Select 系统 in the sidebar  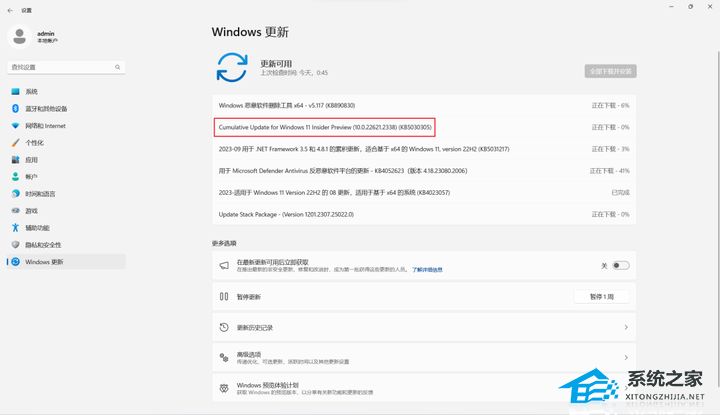[66, 91]
